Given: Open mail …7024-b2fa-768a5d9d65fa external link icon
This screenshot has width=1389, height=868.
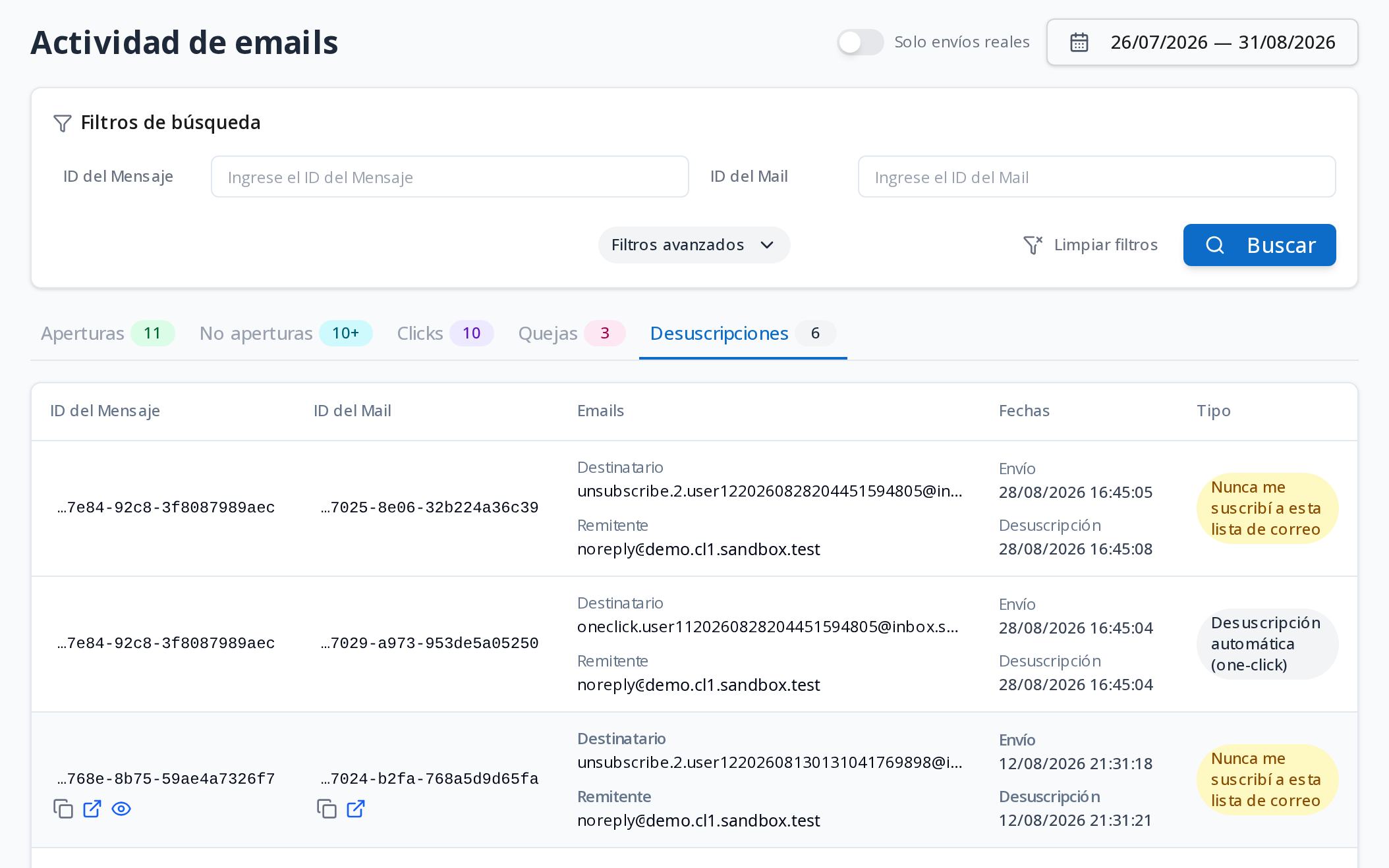Looking at the screenshot, I should [356, 809].
